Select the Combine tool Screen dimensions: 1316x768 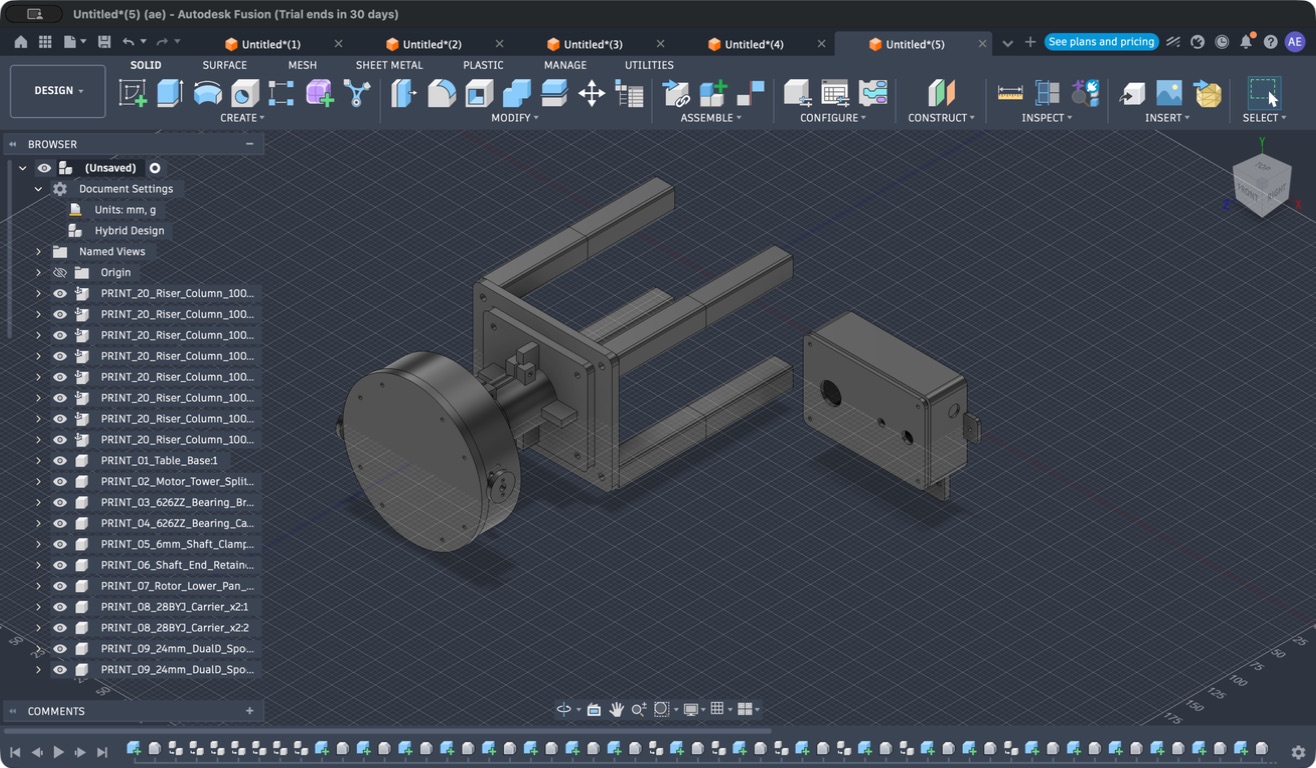(x=517, y=93)
